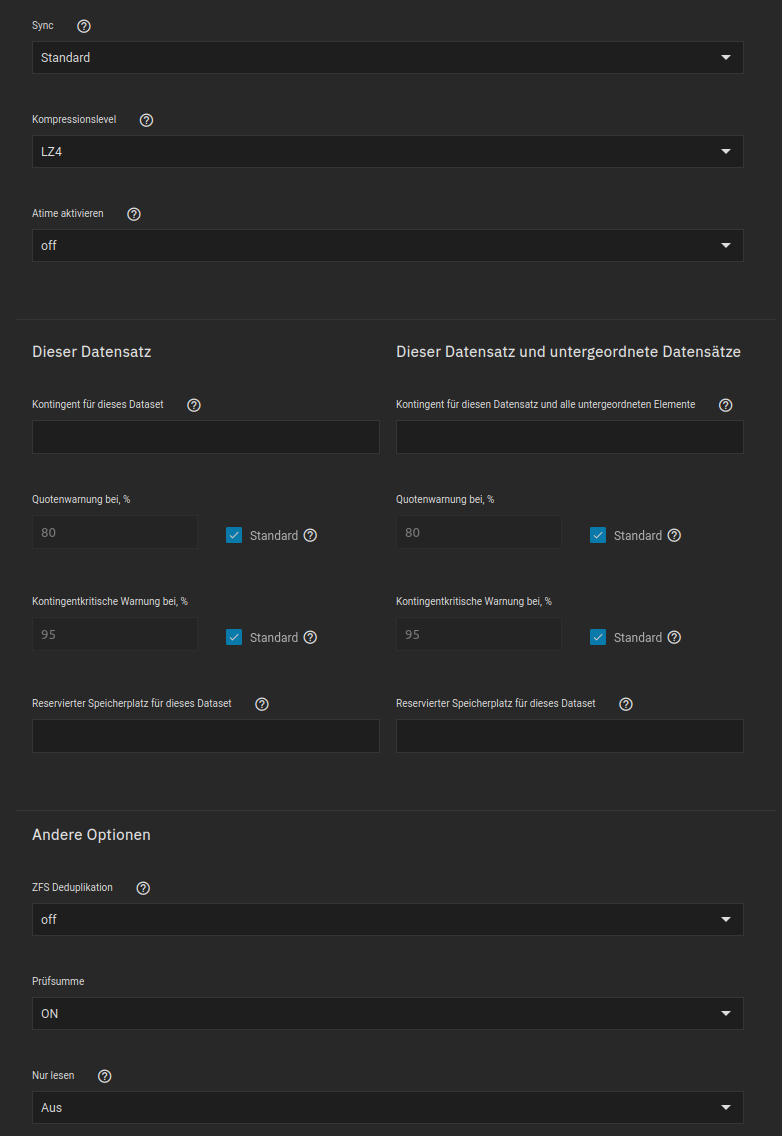Open the Atime aktivieren dropdown
Screen dimensions: 782x1136
387,246
